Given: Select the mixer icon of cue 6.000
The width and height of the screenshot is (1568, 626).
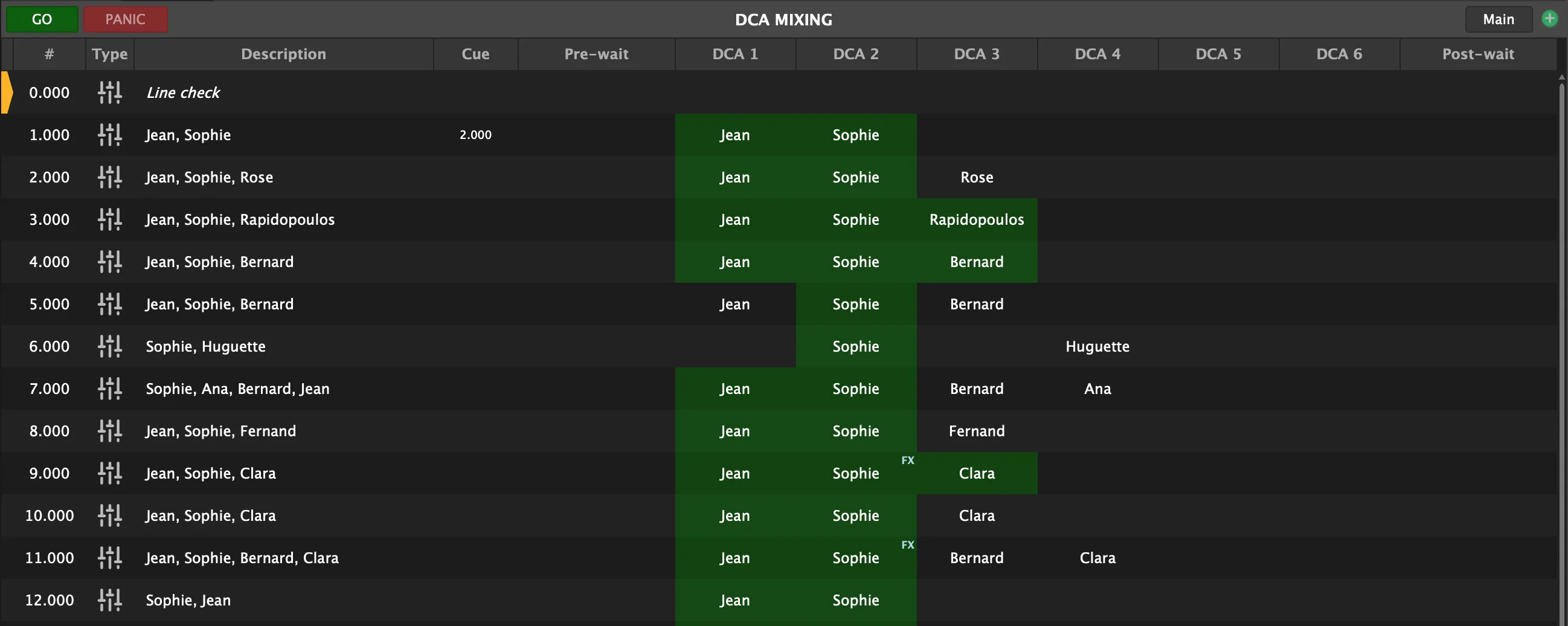Looking at the screenshot, I should click(109, 346).
